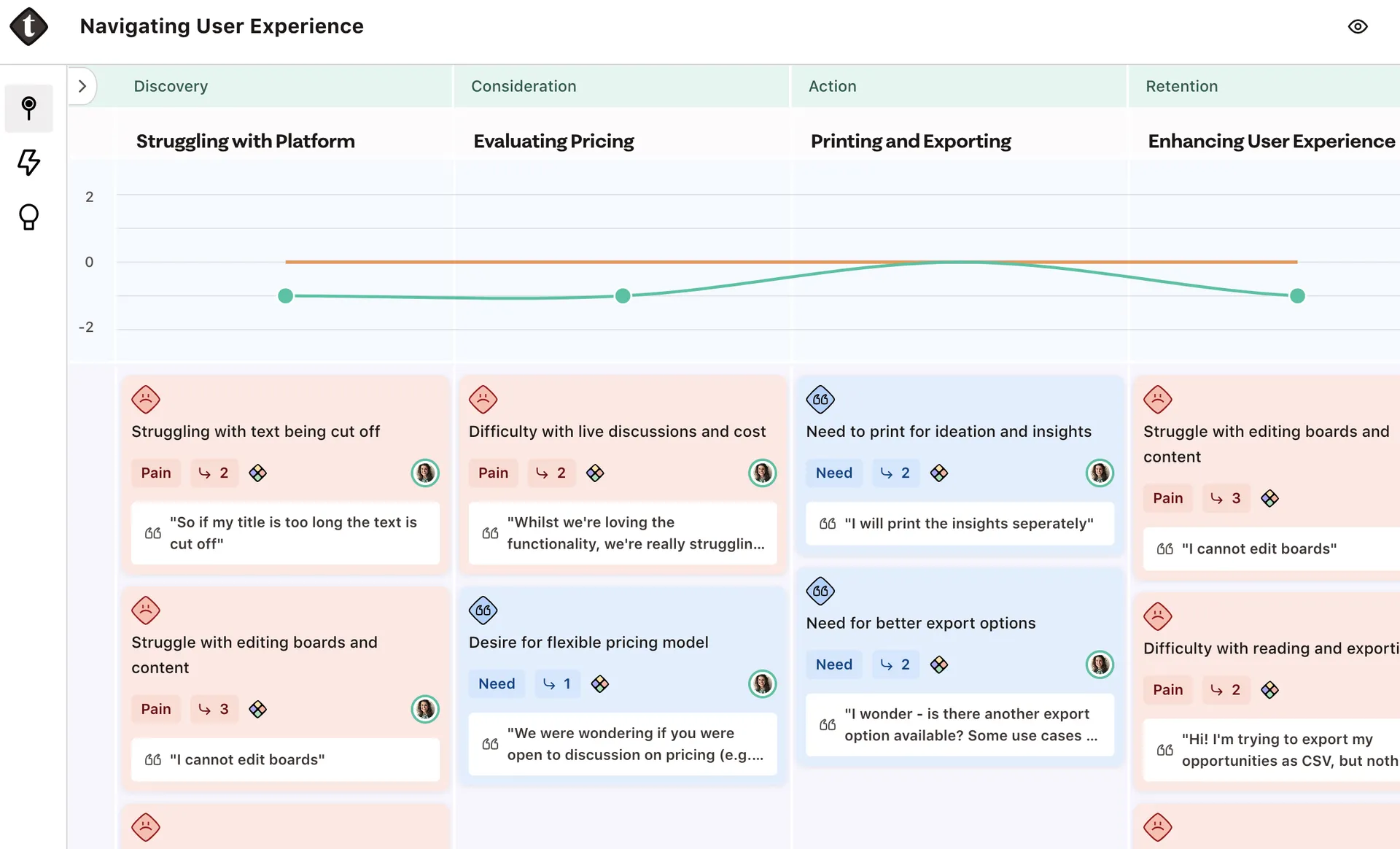This screenshot has height=849, width=1400.
Task: Click the Struggling with Platform step title
Action: [246, 141]
